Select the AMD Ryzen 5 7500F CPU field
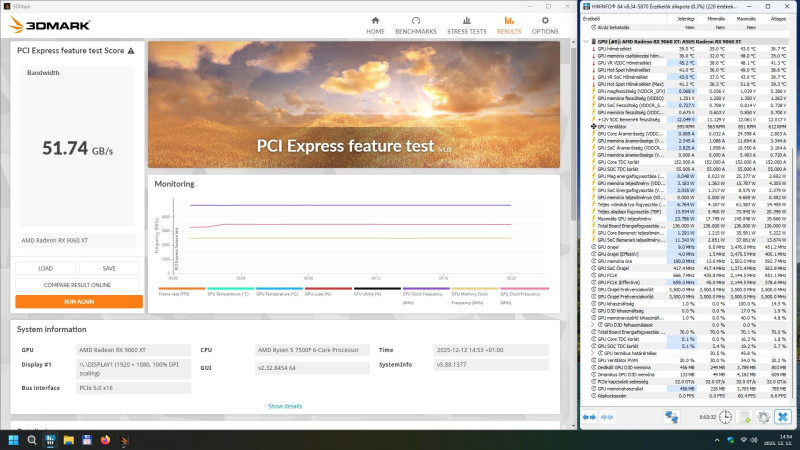Screen dimensions: 800x450 312,350
